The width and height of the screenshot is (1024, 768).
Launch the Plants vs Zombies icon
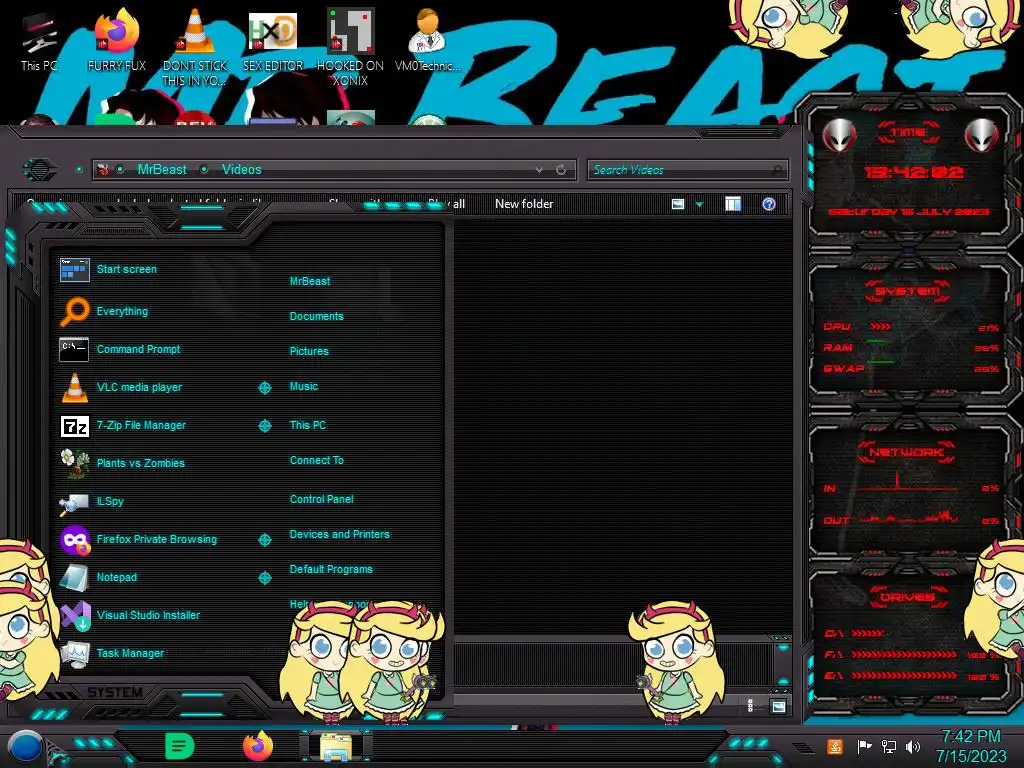(74, 463)
